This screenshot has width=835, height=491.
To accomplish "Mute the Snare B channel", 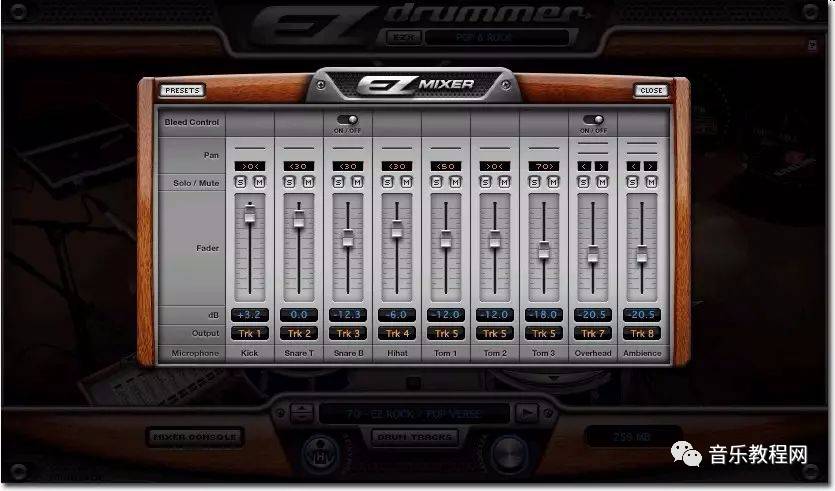I will click(x=357, y=183).
